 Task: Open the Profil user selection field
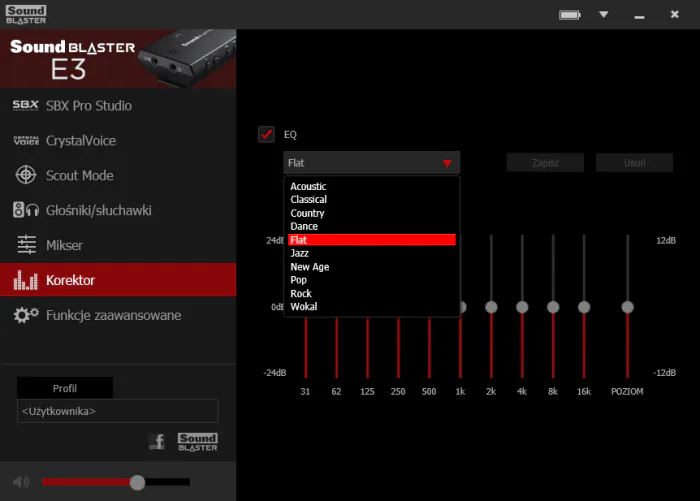click(x=117, y=411)
